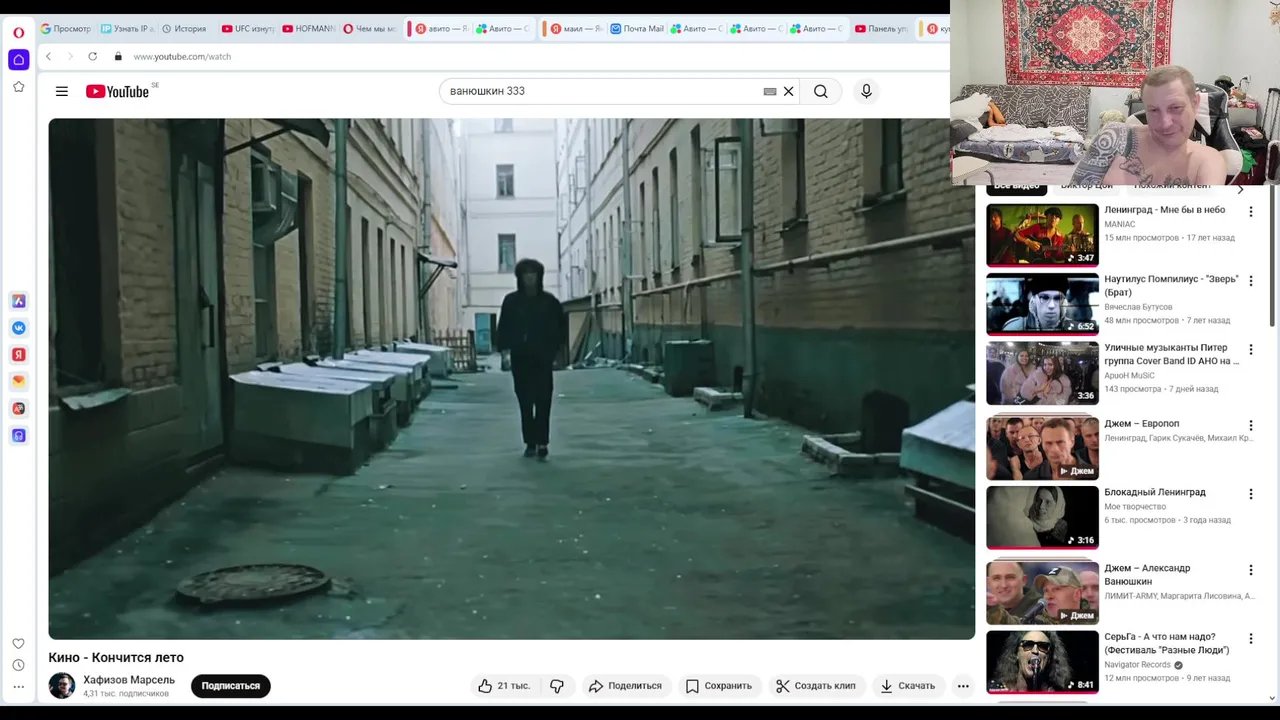Switch to the UFC browser tab
The width and height of the screenshot is (1280, 720).
coord(246,28)
